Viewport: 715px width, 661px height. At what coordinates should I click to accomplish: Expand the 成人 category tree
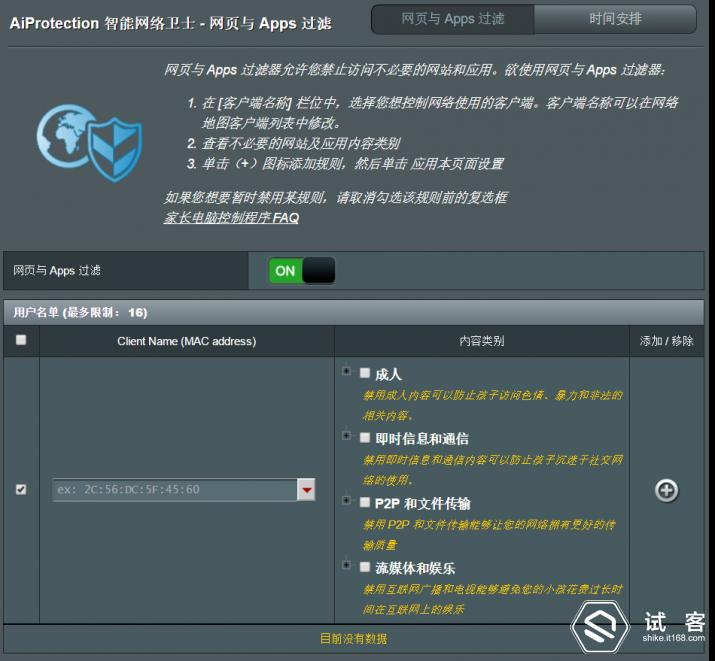347,371
